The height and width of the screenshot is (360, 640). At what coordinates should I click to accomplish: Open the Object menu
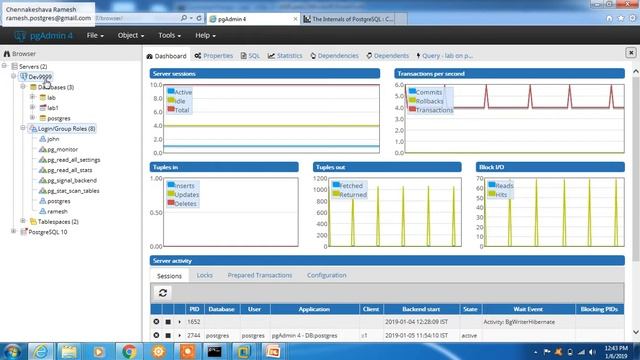click(131, 36)
